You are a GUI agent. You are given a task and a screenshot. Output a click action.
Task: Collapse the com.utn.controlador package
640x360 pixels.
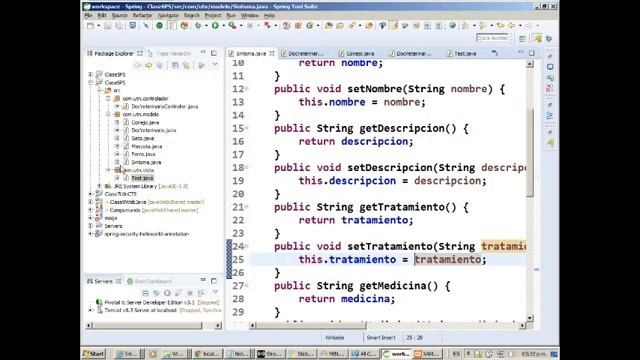coord(108,98)
